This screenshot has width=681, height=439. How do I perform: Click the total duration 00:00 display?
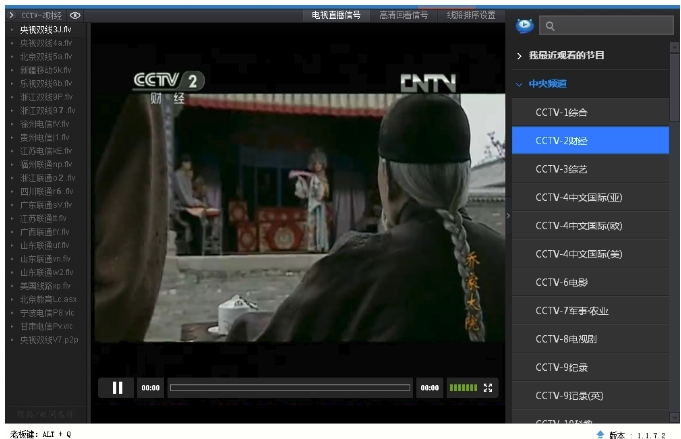click(430, 388)
